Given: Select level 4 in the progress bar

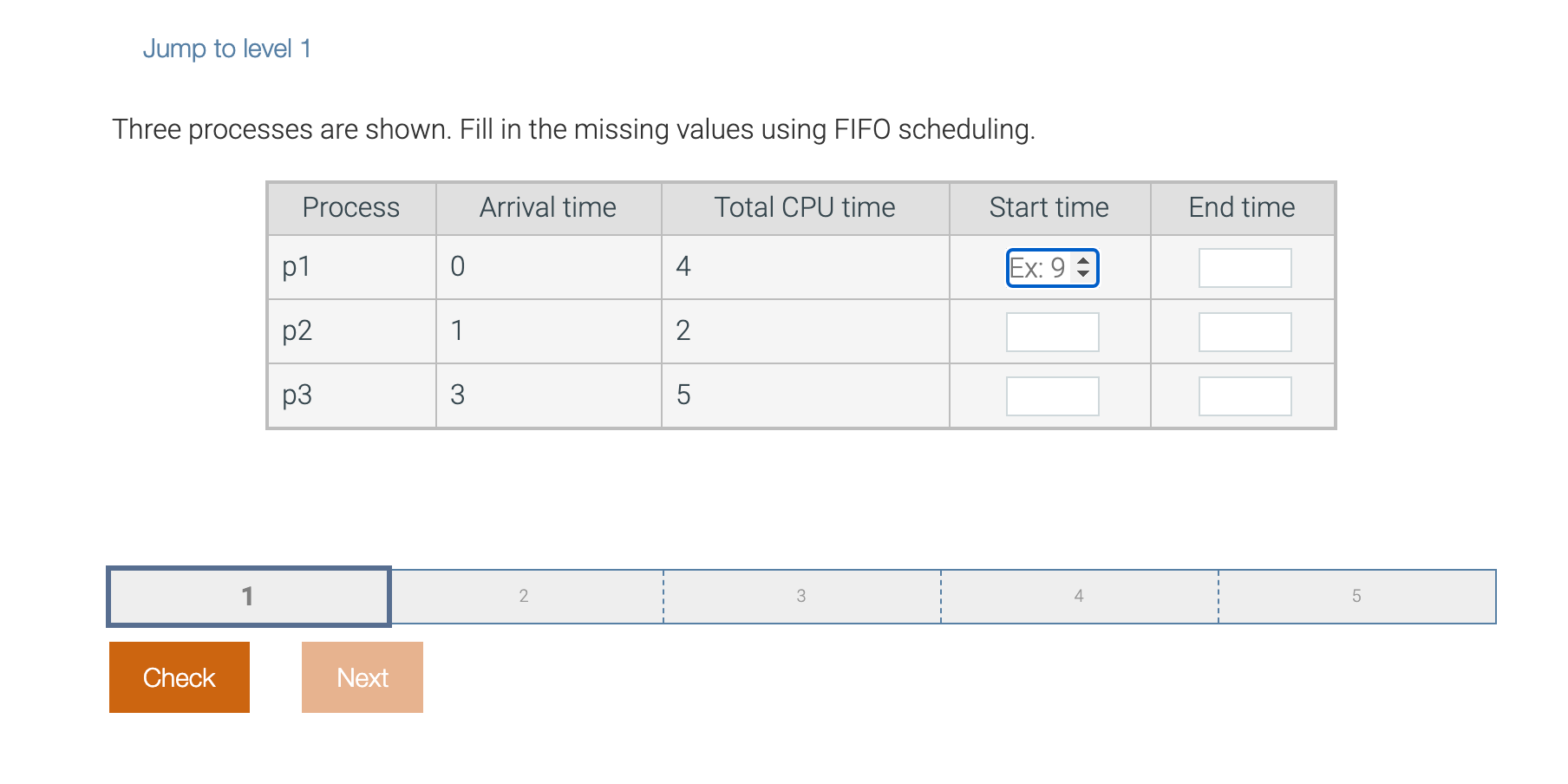Looking at the screenshot, I should pyautogui.click(x=1079, y=596).
